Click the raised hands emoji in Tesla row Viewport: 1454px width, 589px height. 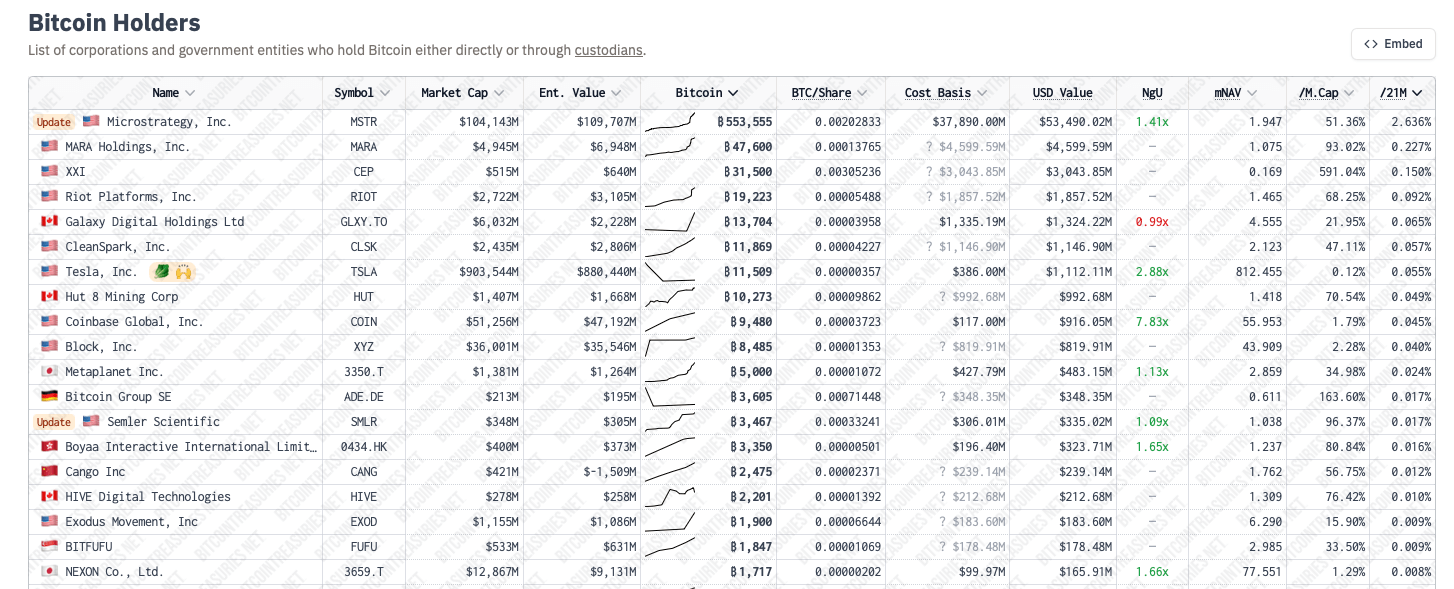(x=182, y=272)
